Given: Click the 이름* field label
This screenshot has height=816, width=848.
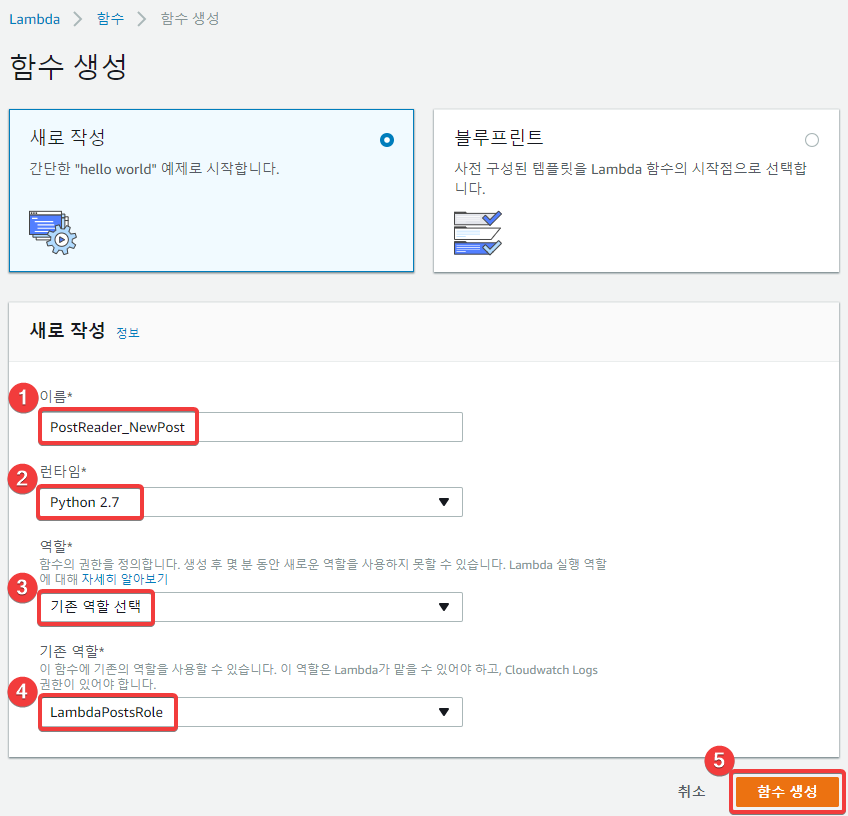Looking at the screenshot, I should (x=56, y=396).
